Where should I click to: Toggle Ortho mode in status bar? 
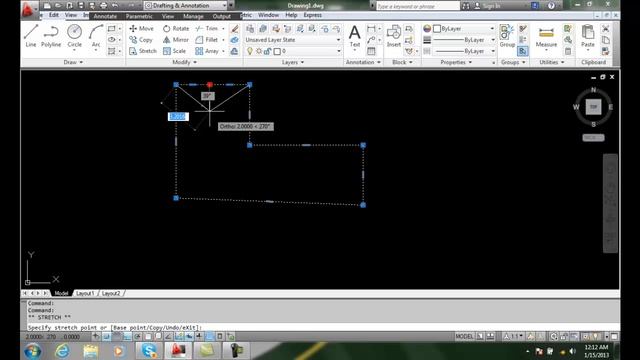[127, 337]
